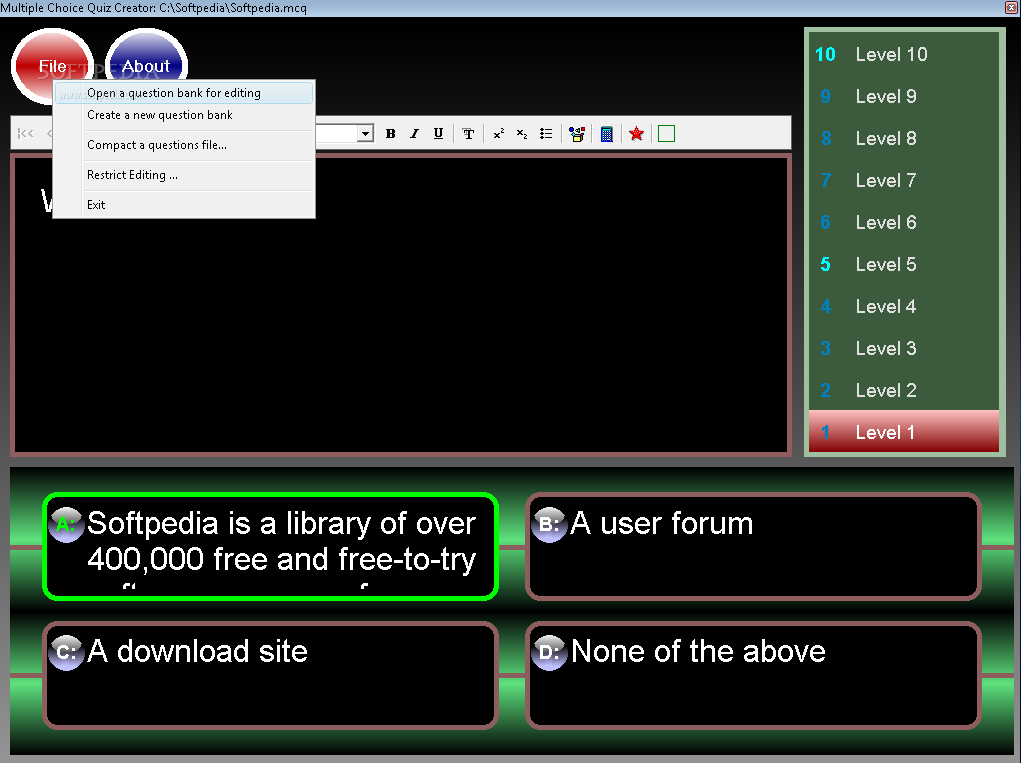Select Level 2 in level list
Screen dimensions: 1021x763
(903, 390)
